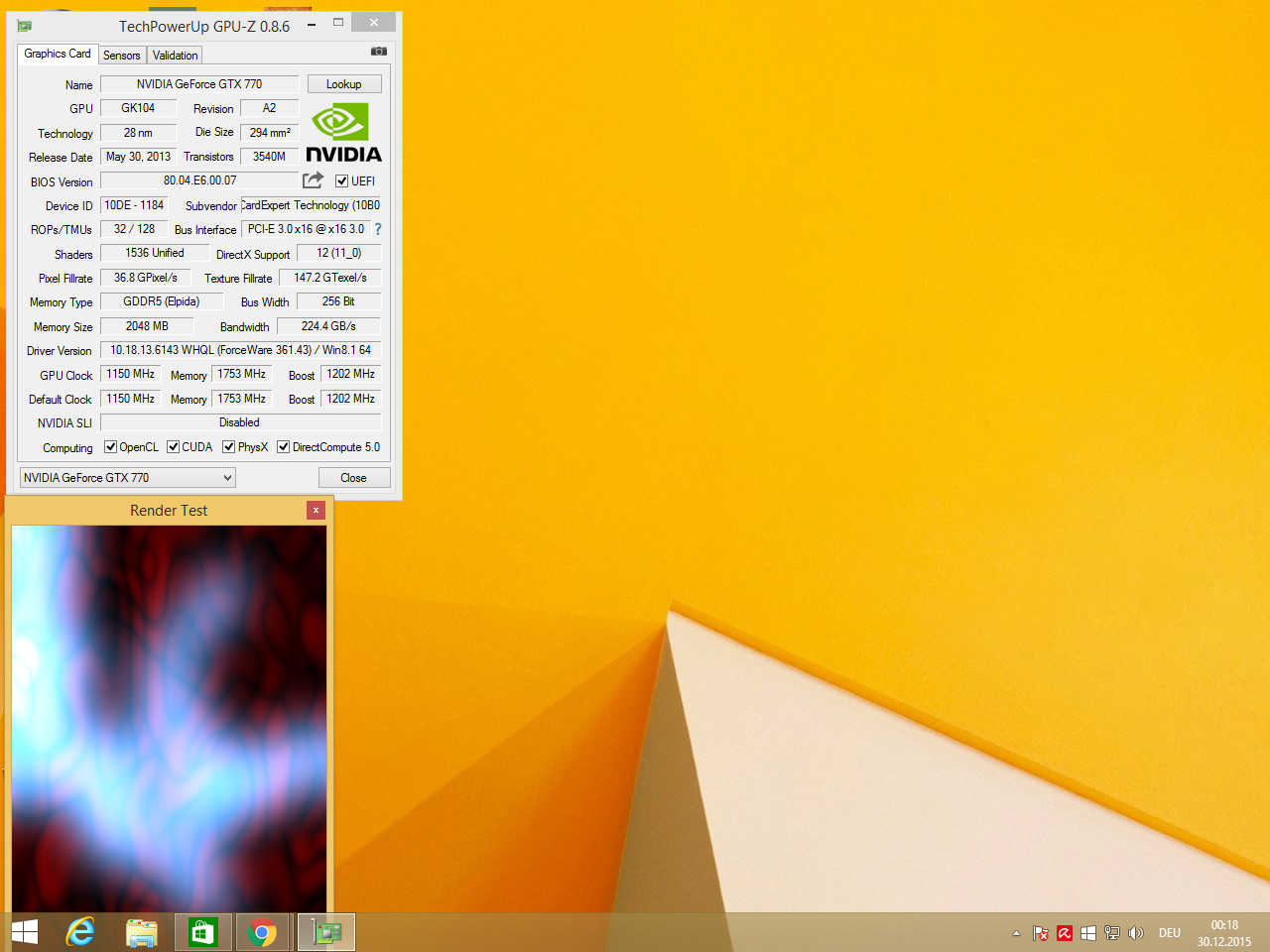Image resolution: width=1270 pixels, height=952 pixels.
Task: Minimize the GPU-Z window
Action: point(312,23)
